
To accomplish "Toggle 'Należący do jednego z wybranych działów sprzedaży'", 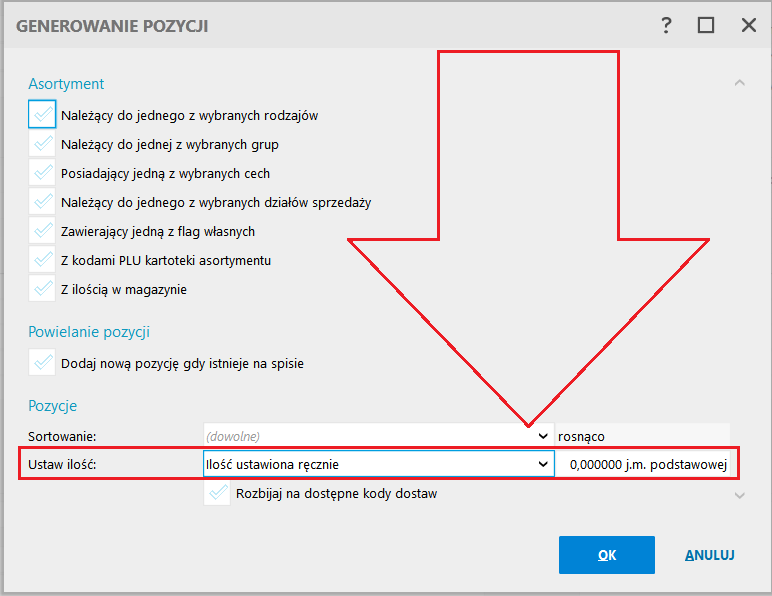I will (x=42, y=202).
